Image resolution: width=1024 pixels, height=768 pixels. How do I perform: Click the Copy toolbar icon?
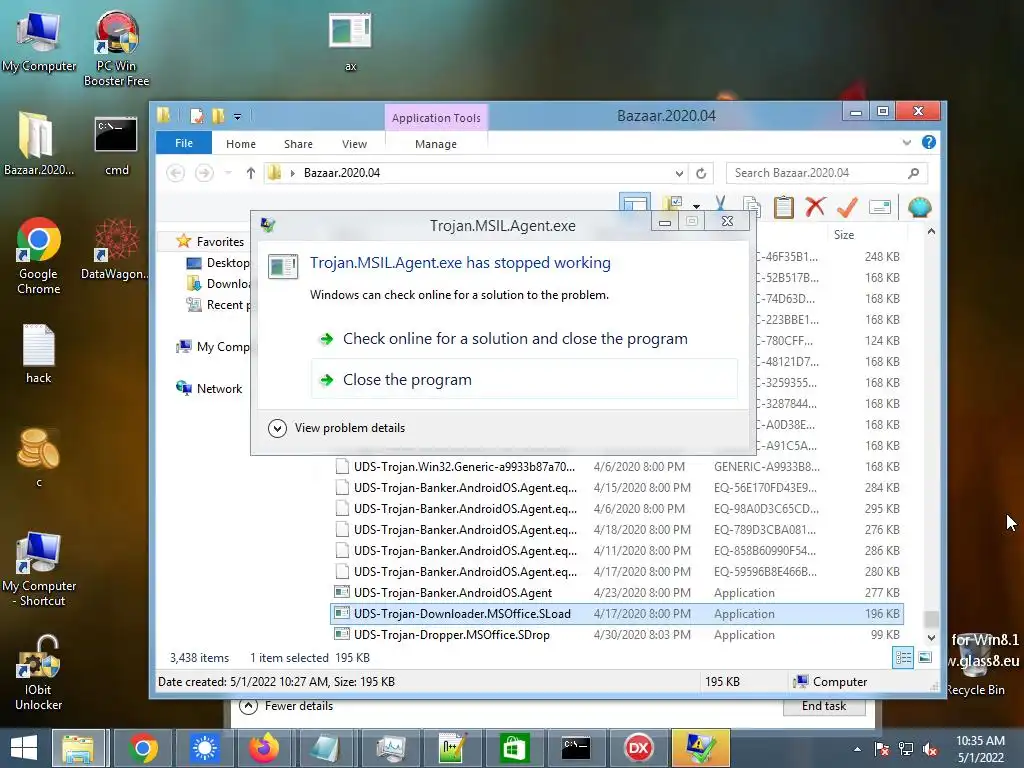[x=752, y=207]
